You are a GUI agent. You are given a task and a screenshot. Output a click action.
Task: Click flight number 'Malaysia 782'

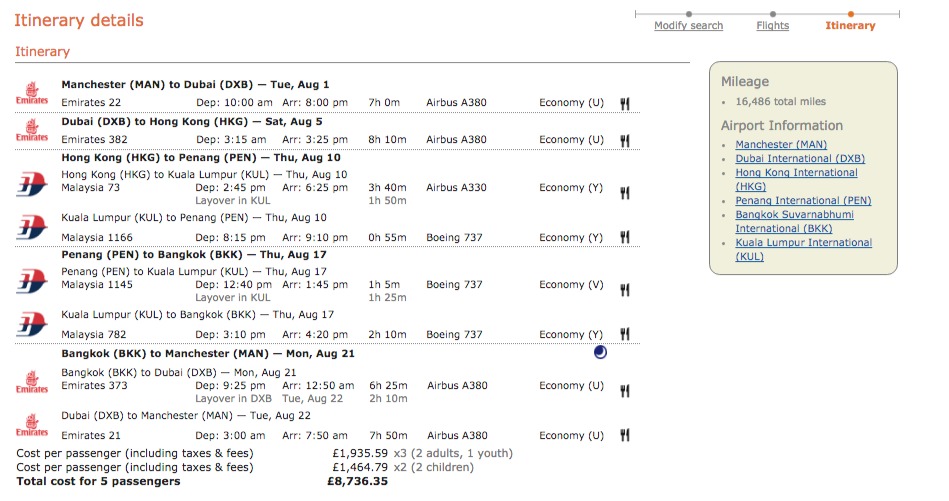[93, 334]
